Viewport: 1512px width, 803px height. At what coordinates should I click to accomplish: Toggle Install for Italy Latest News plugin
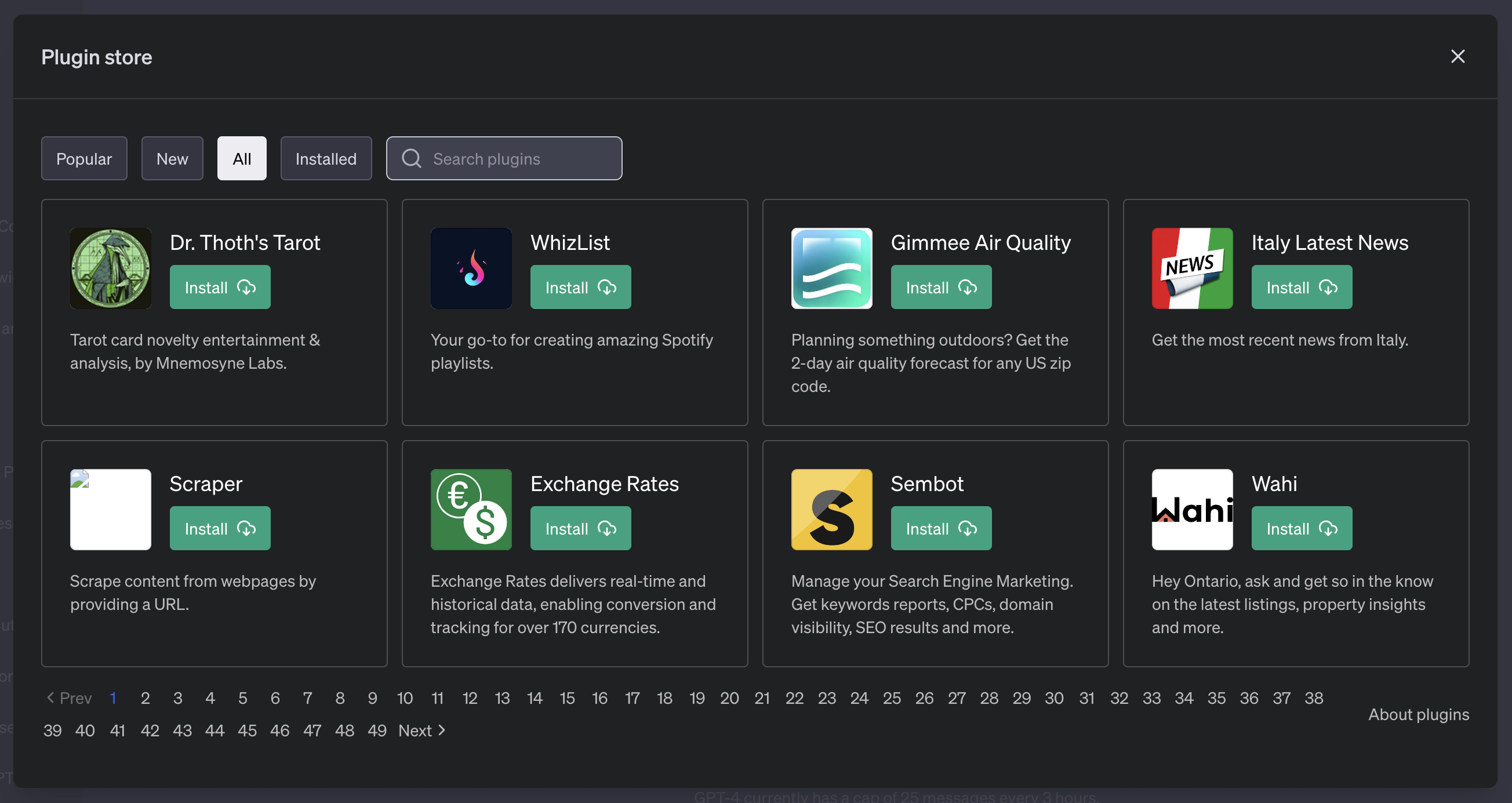1302,287
